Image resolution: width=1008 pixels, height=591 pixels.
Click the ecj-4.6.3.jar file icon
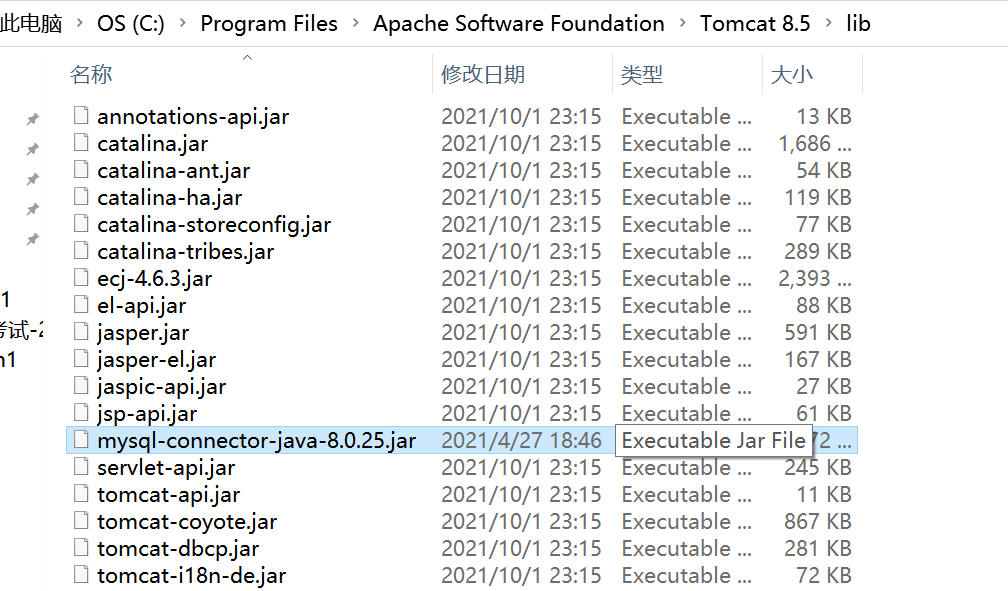click(81, 278)
